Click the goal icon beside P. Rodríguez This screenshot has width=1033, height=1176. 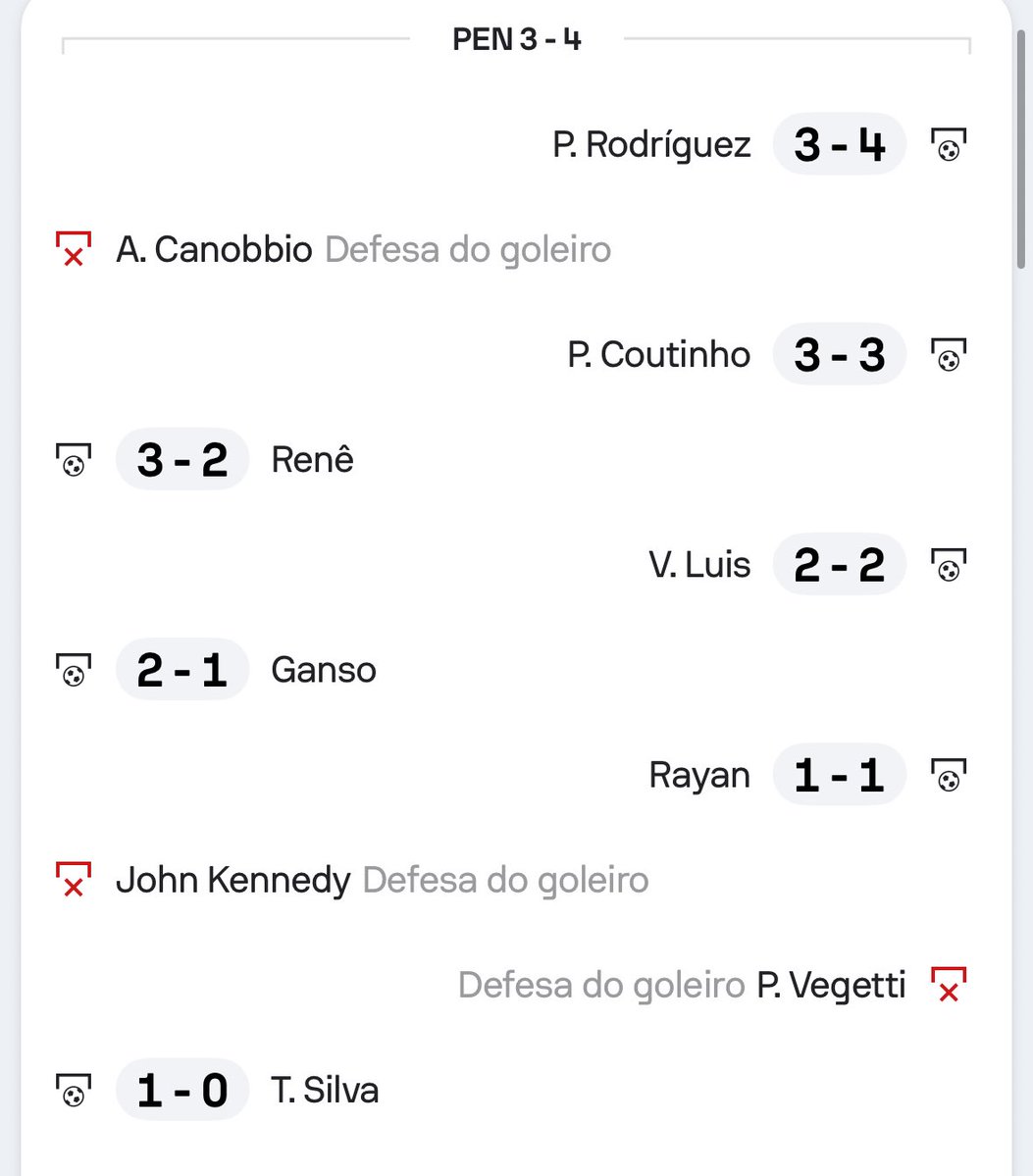[x=949, y=145]
